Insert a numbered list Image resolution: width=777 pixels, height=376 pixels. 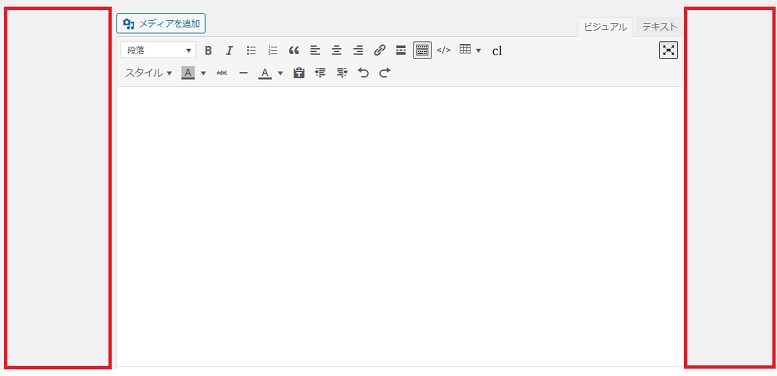point(273,50)
